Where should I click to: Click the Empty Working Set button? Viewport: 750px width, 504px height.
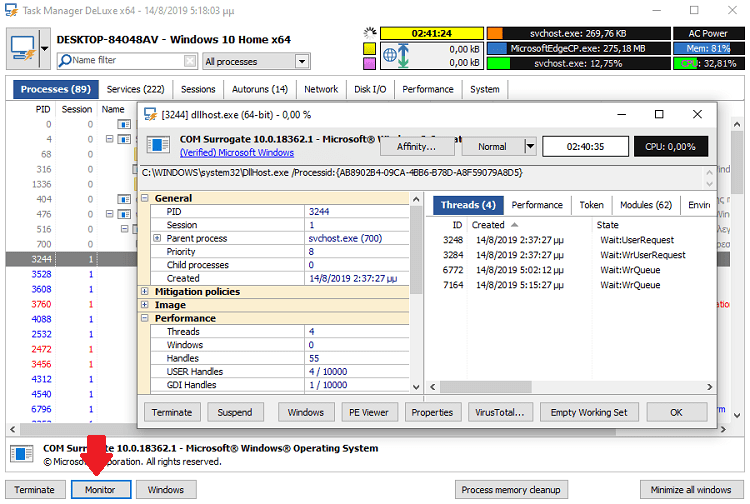(x=589, y=412)
